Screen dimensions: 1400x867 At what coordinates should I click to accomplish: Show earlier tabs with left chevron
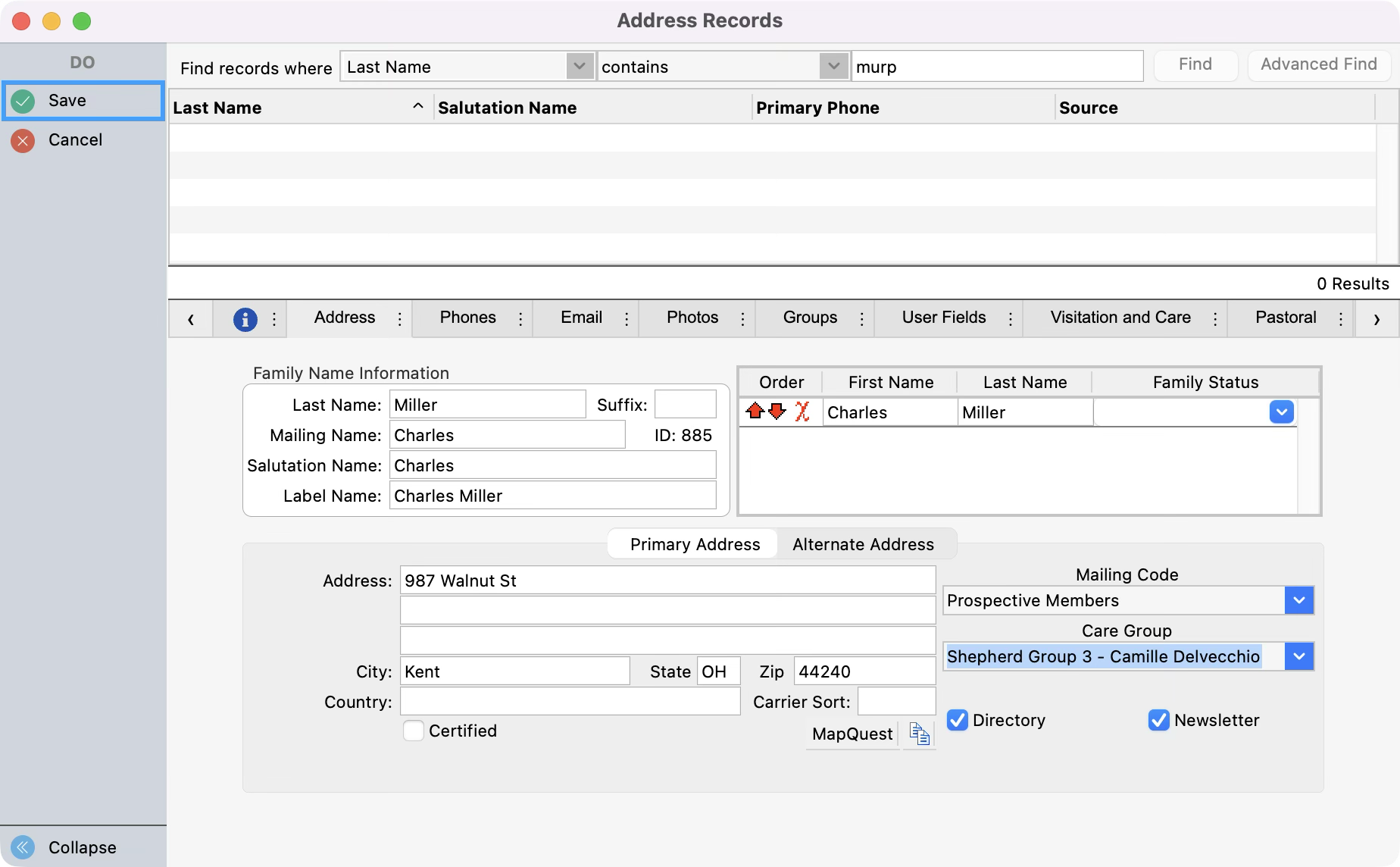[191, 319]
